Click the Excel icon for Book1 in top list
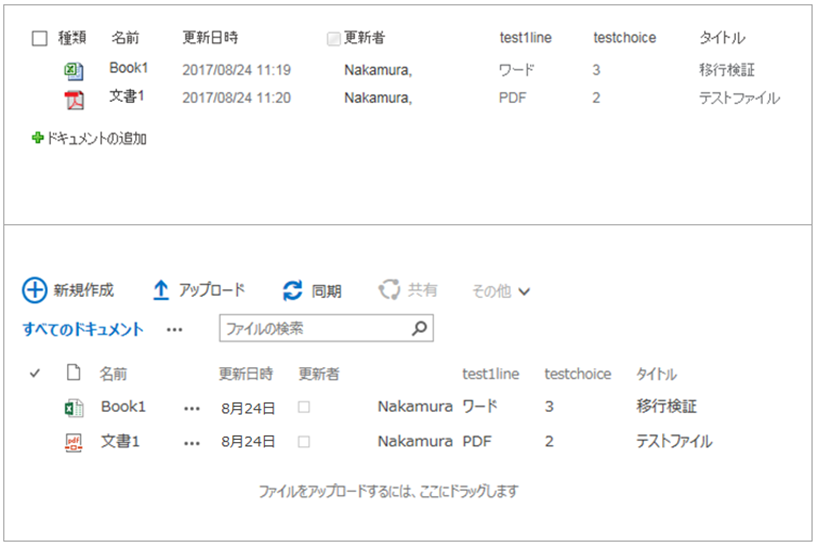Viewport: 817px width, 544px height. point(74,71)
